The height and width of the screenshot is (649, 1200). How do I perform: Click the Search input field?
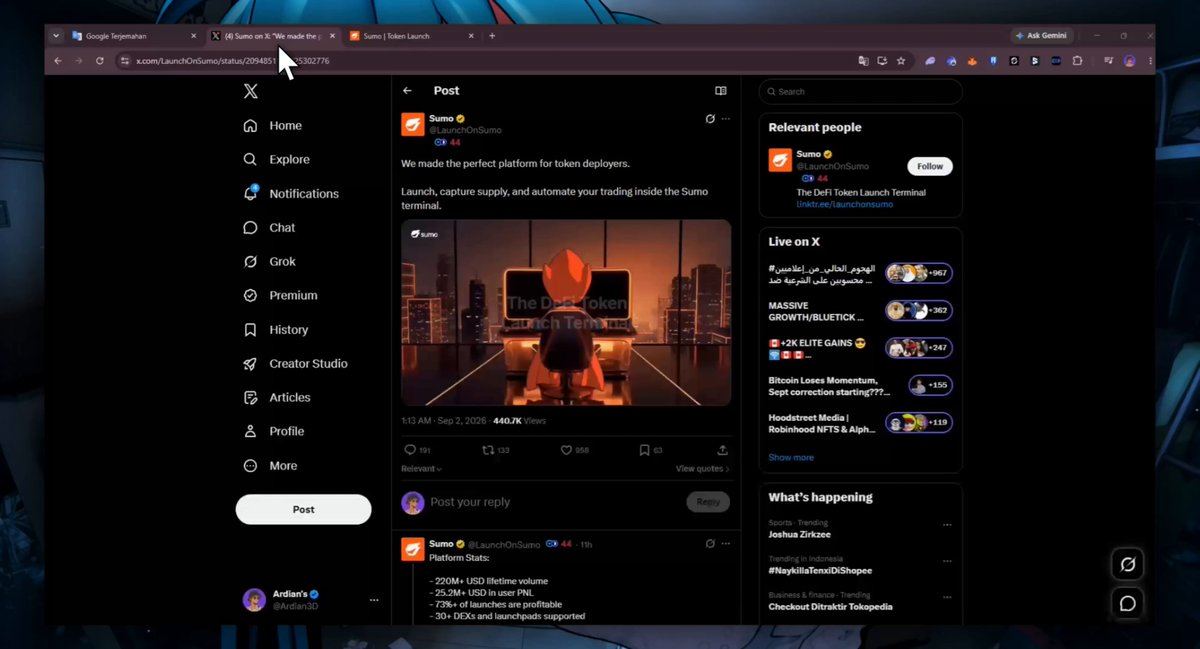pyautogui.click(x=860, y=92)
